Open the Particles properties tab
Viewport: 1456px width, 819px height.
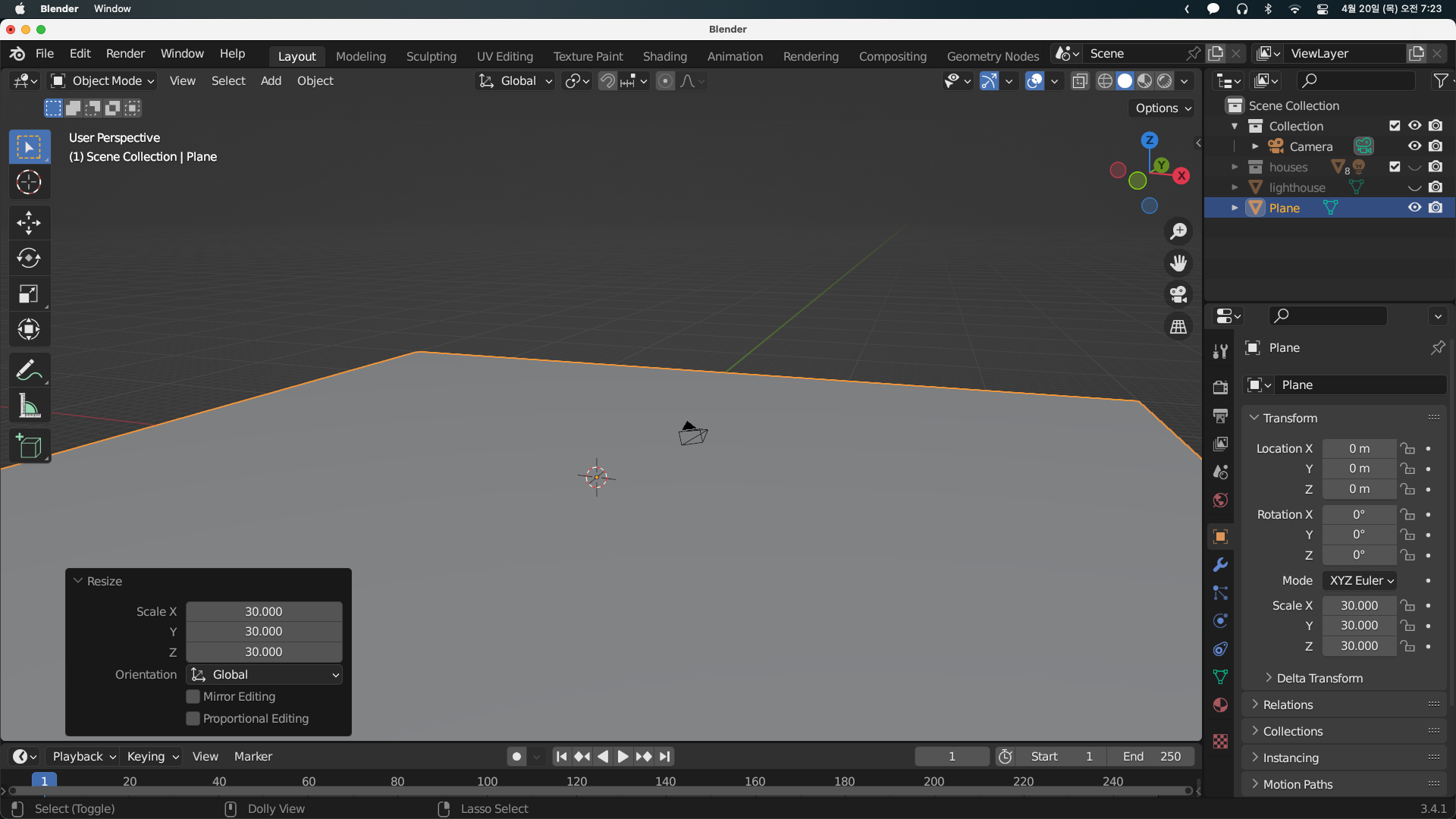pyautogui.click(x=1220, y=593)
